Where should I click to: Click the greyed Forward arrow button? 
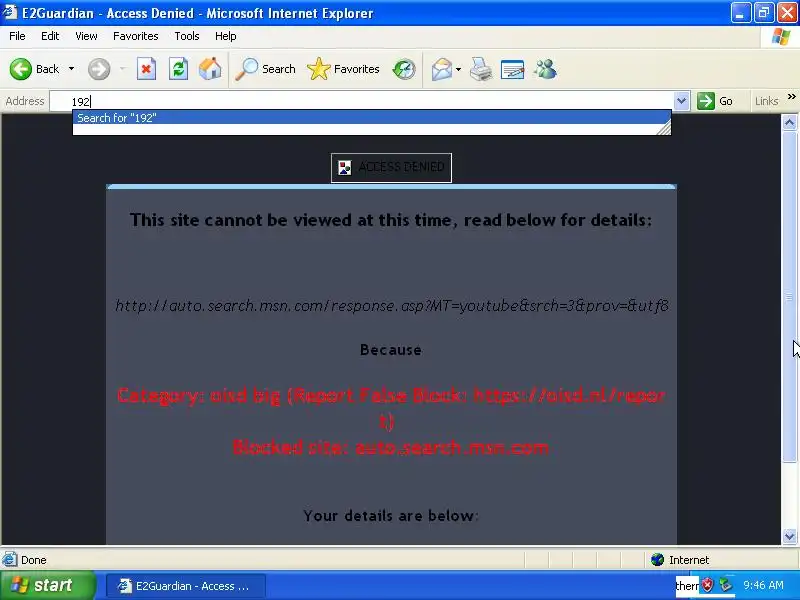click(99, 69)
